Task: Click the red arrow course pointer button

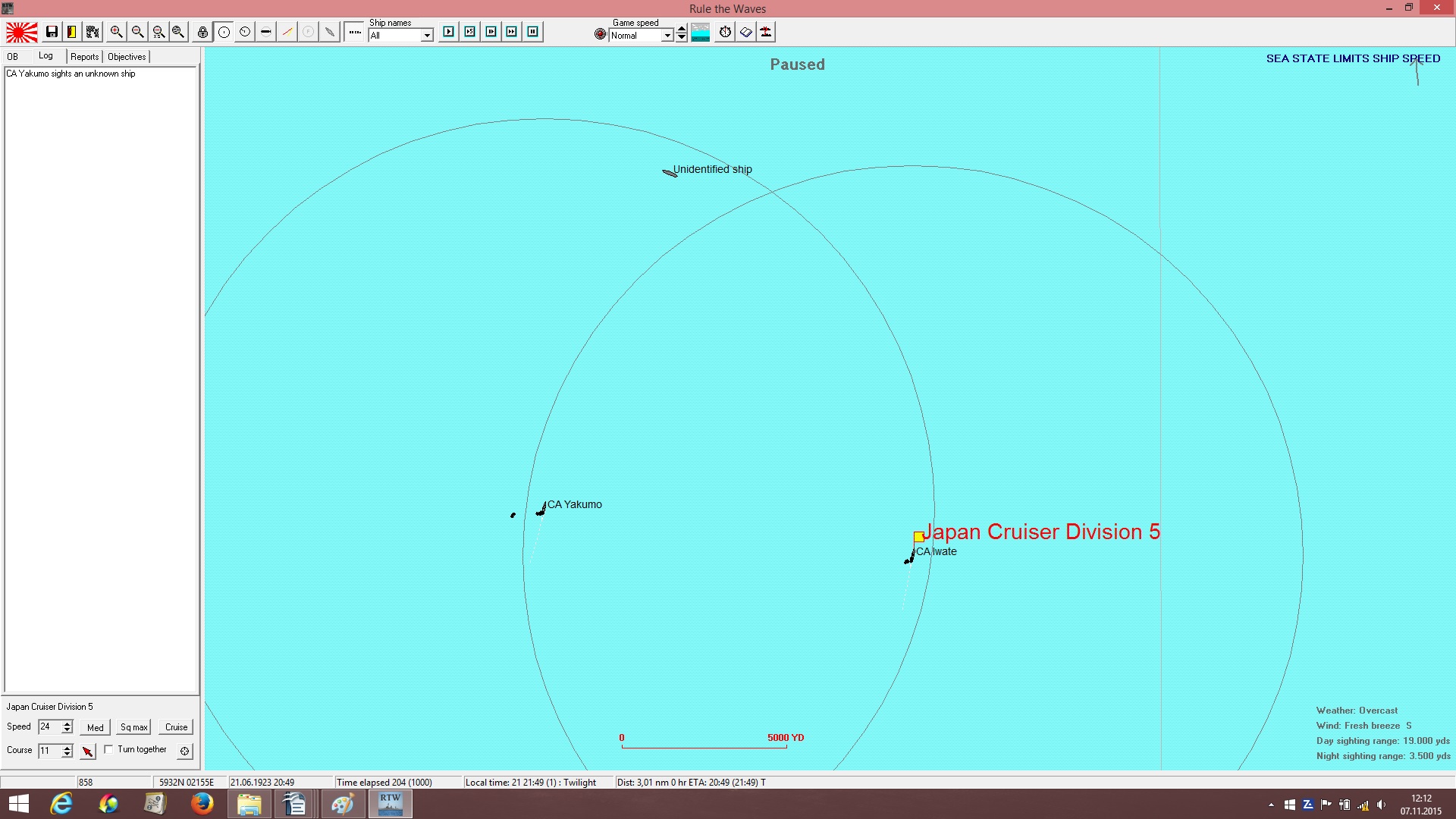Action: [88, 751]
